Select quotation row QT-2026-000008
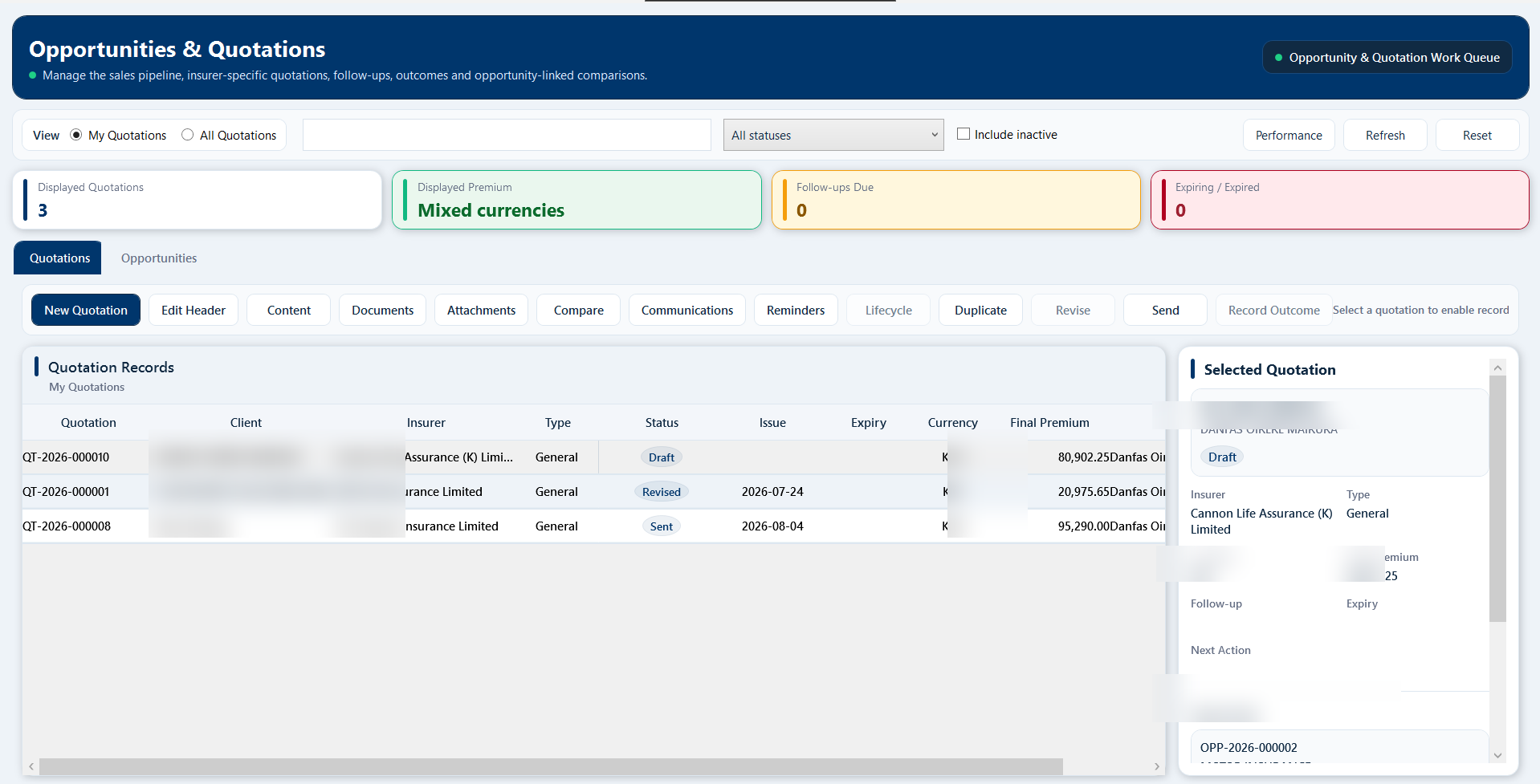This screenshot has height=784, width=1540. point(593,526)
